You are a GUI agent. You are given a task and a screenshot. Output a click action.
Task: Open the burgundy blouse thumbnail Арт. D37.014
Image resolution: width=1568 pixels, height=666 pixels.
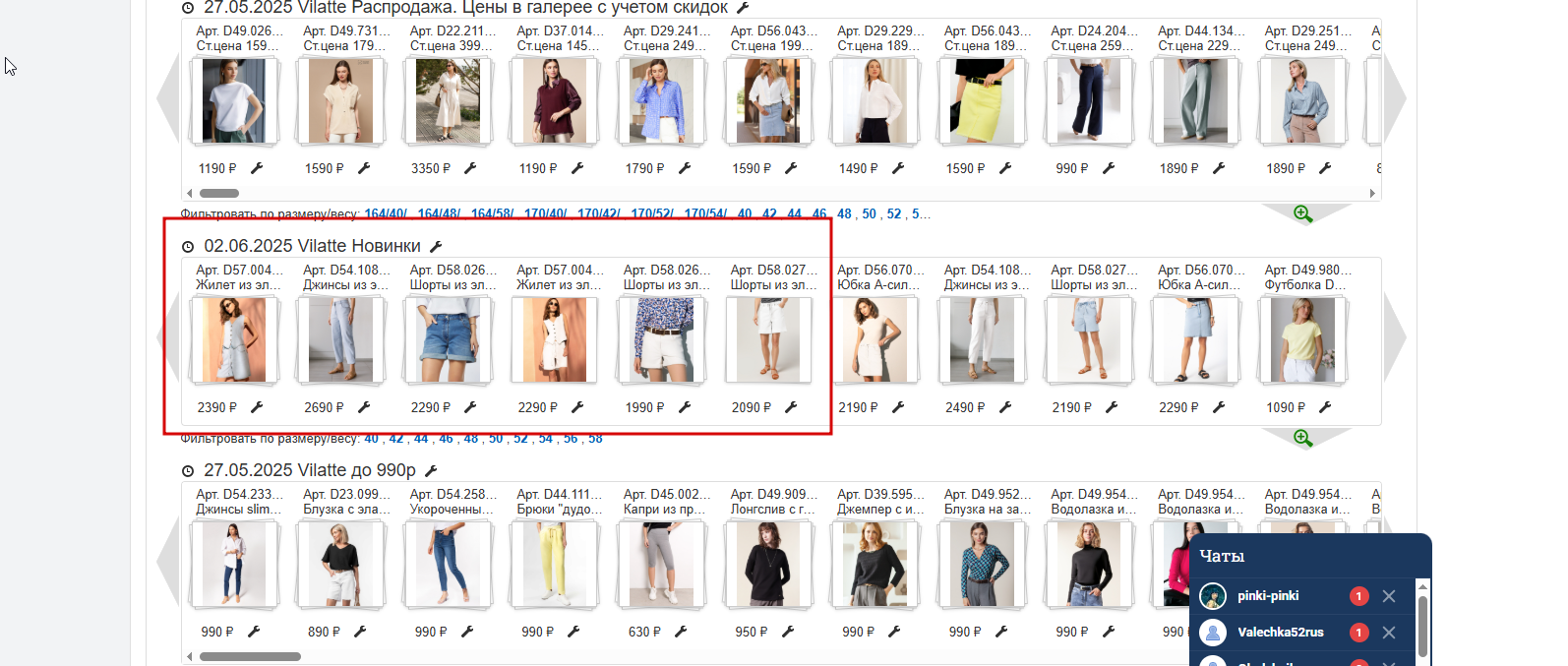coord(554,101)
